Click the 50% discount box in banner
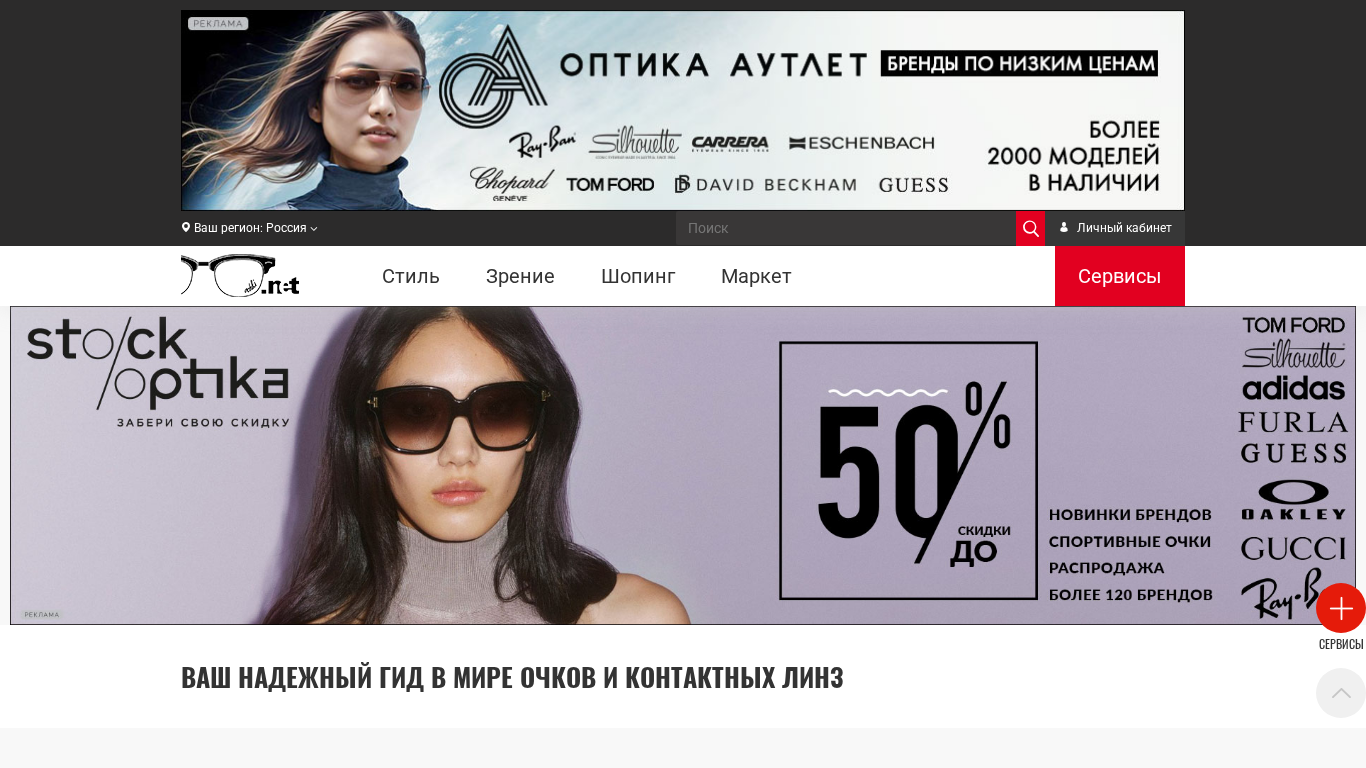Viewport: 1366px width, 768px height. (x=908, y=471)
